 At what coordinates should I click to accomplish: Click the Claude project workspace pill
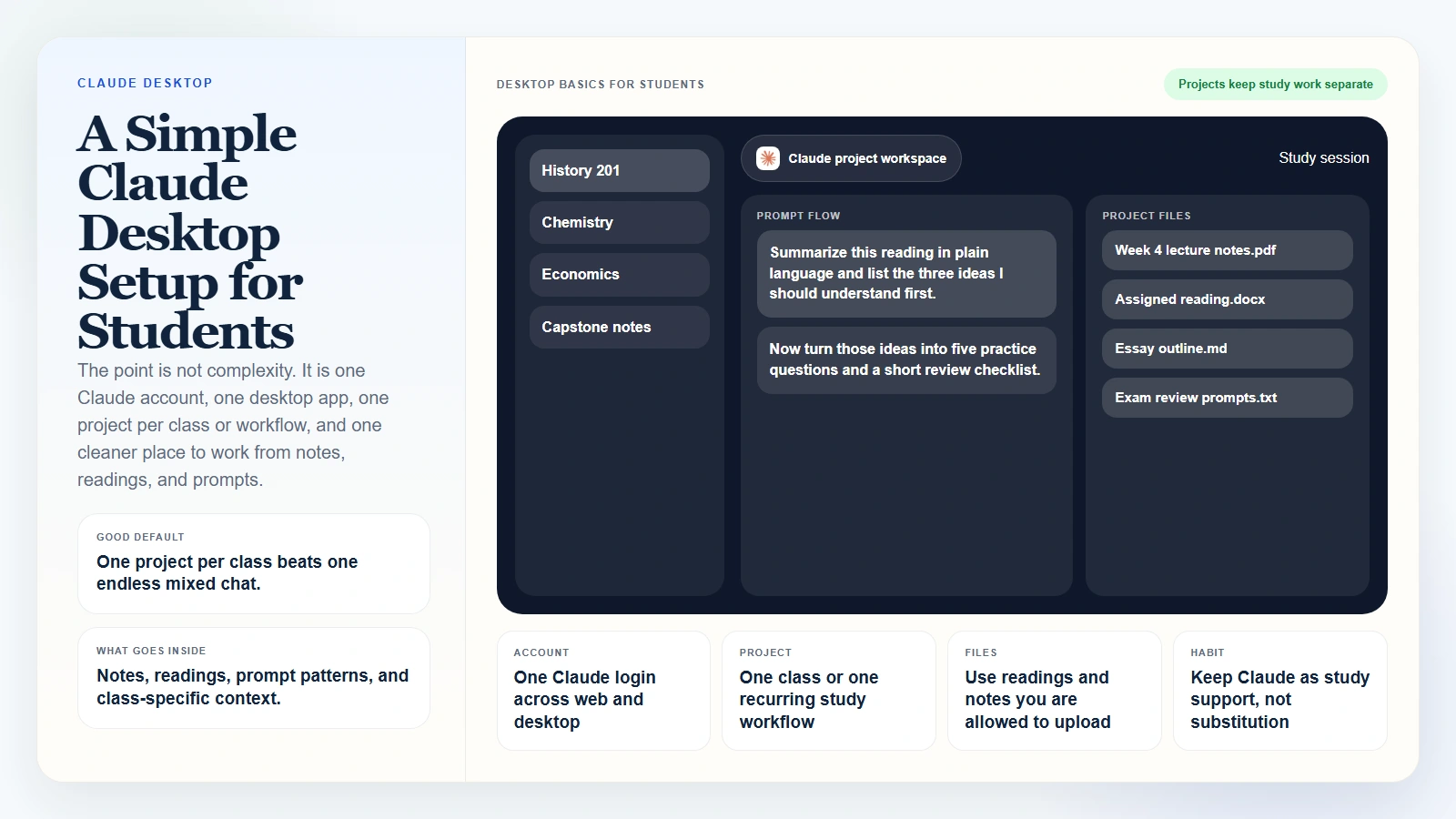click(851, 158)
